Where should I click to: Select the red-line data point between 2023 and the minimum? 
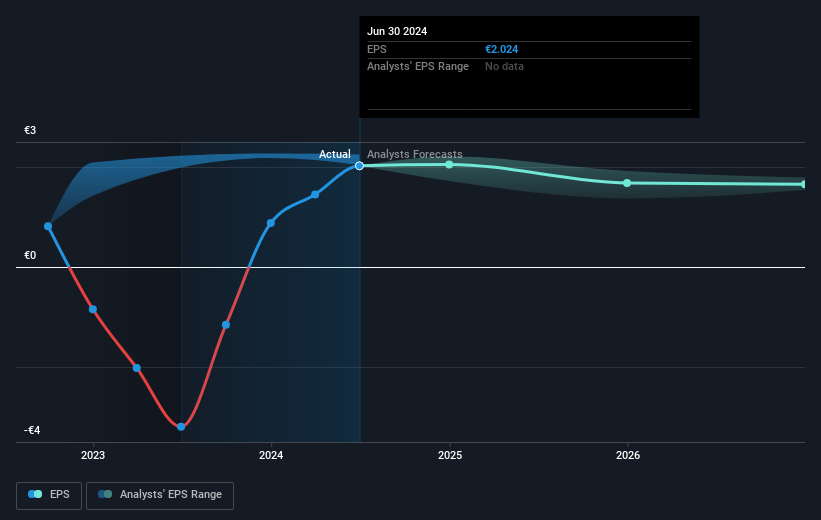(x=137, y=368)
